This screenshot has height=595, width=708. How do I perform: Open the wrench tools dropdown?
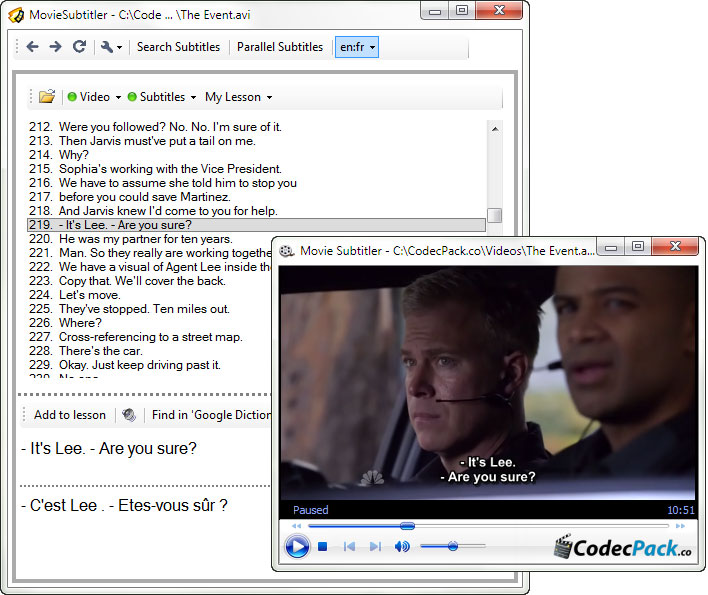click(111, 47)
